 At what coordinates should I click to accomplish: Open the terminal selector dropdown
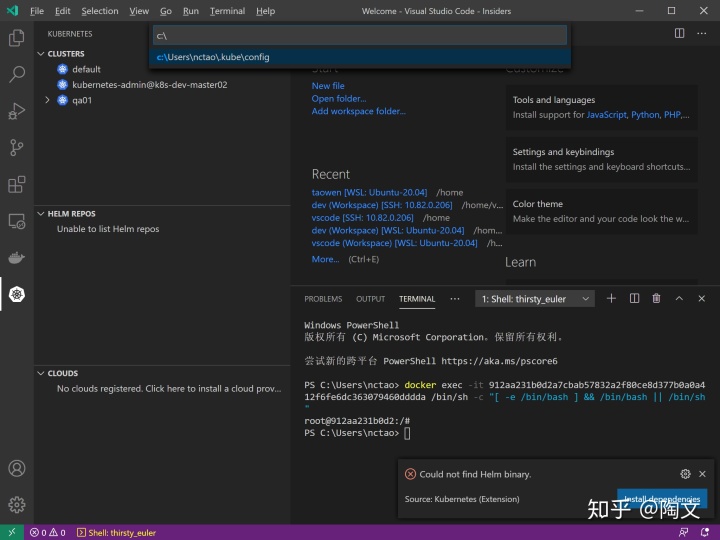point(535,299)
